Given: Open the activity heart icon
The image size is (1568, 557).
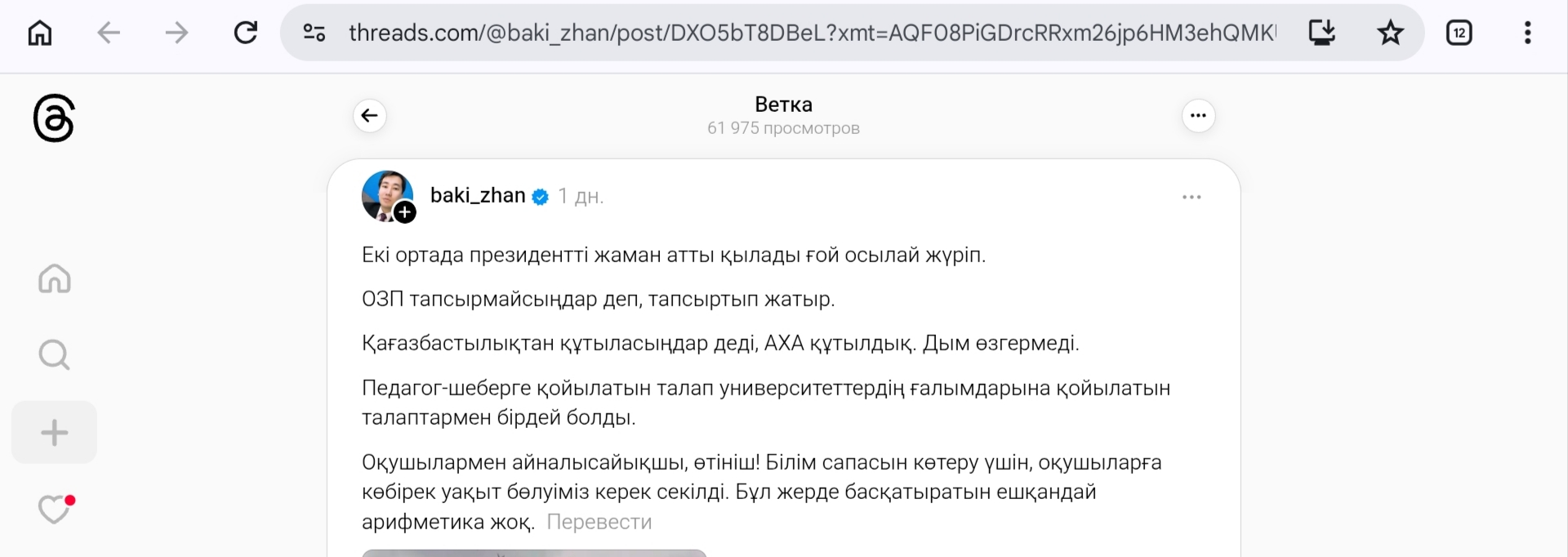Looking at the screenshot, I should pos(55,510).
